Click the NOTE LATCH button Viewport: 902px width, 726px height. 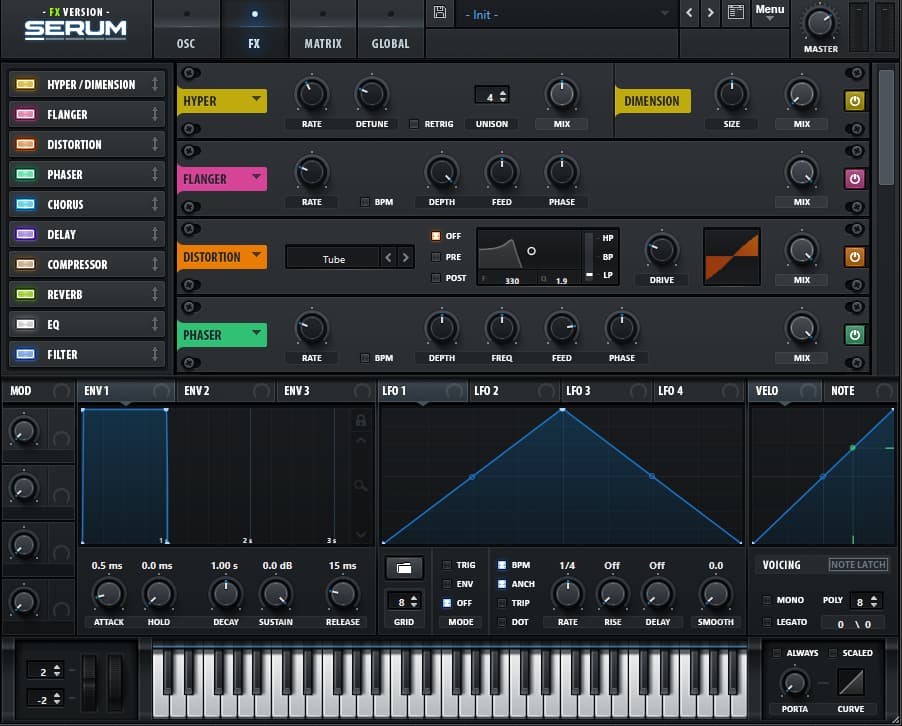pyautogui.click(x=858, y=565)
